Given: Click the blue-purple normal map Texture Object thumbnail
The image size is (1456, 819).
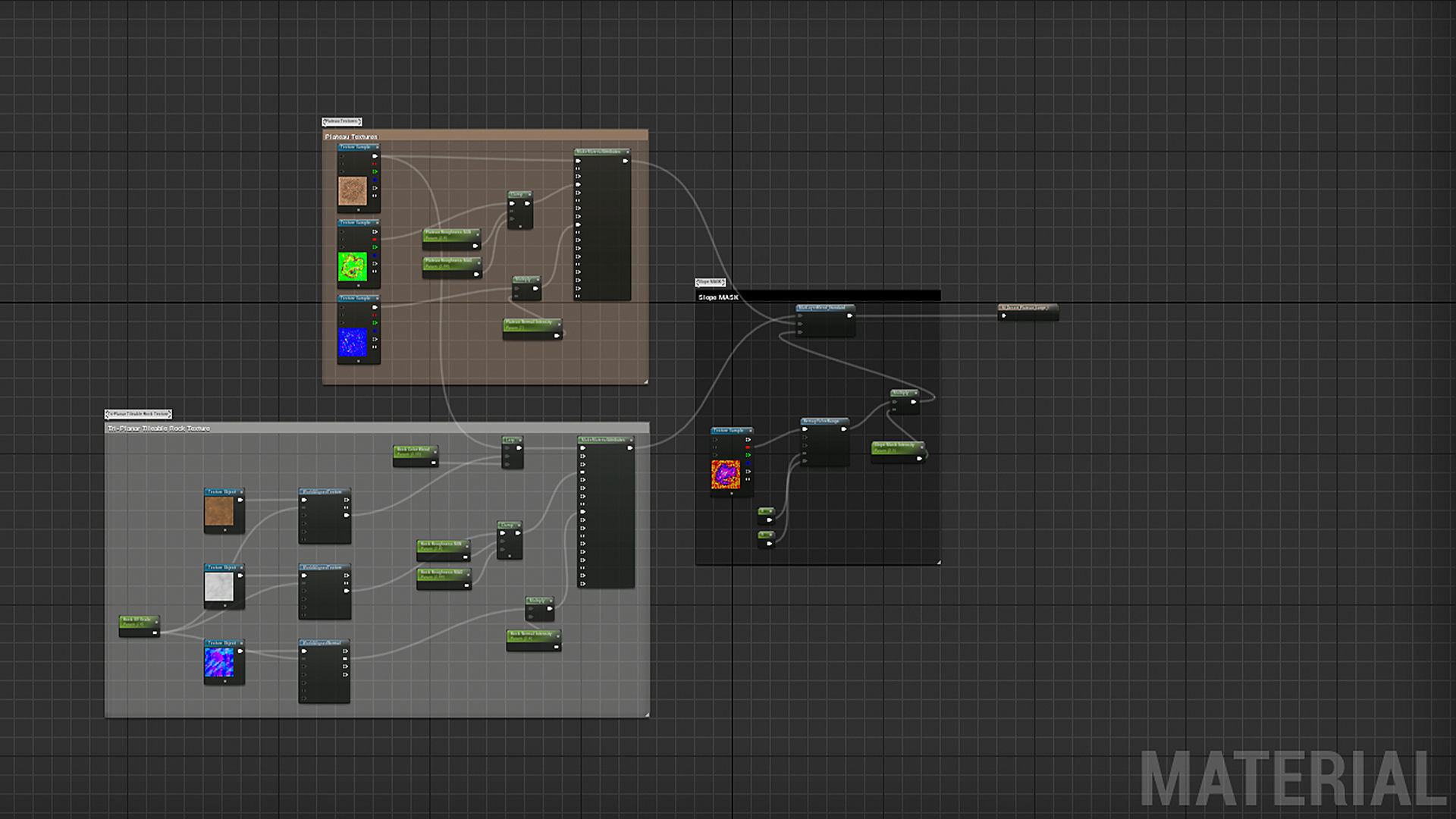Looking at the screenshot, I should coord(219,662).
